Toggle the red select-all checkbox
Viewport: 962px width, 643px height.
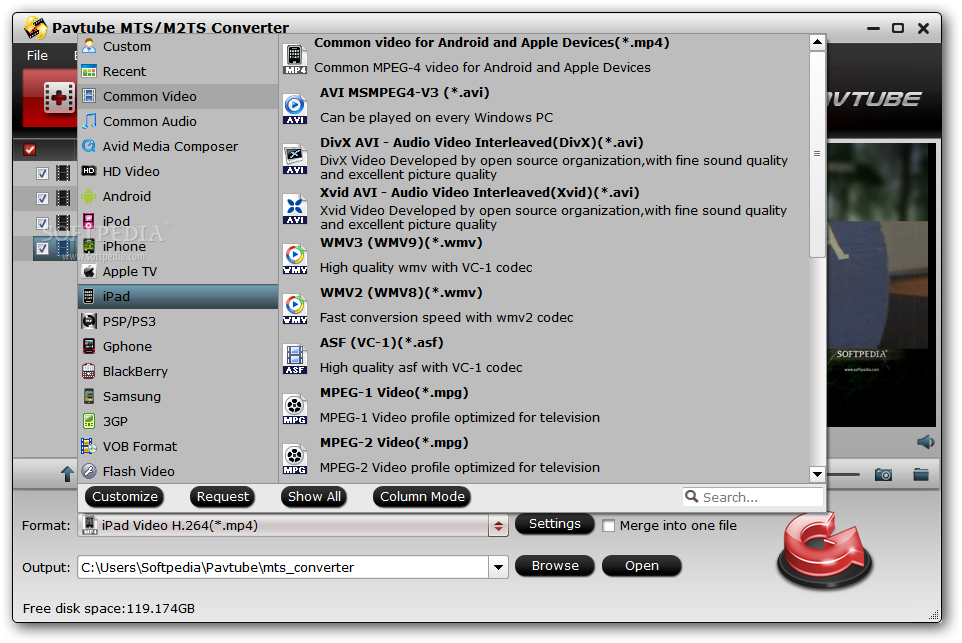coord(29,149)
